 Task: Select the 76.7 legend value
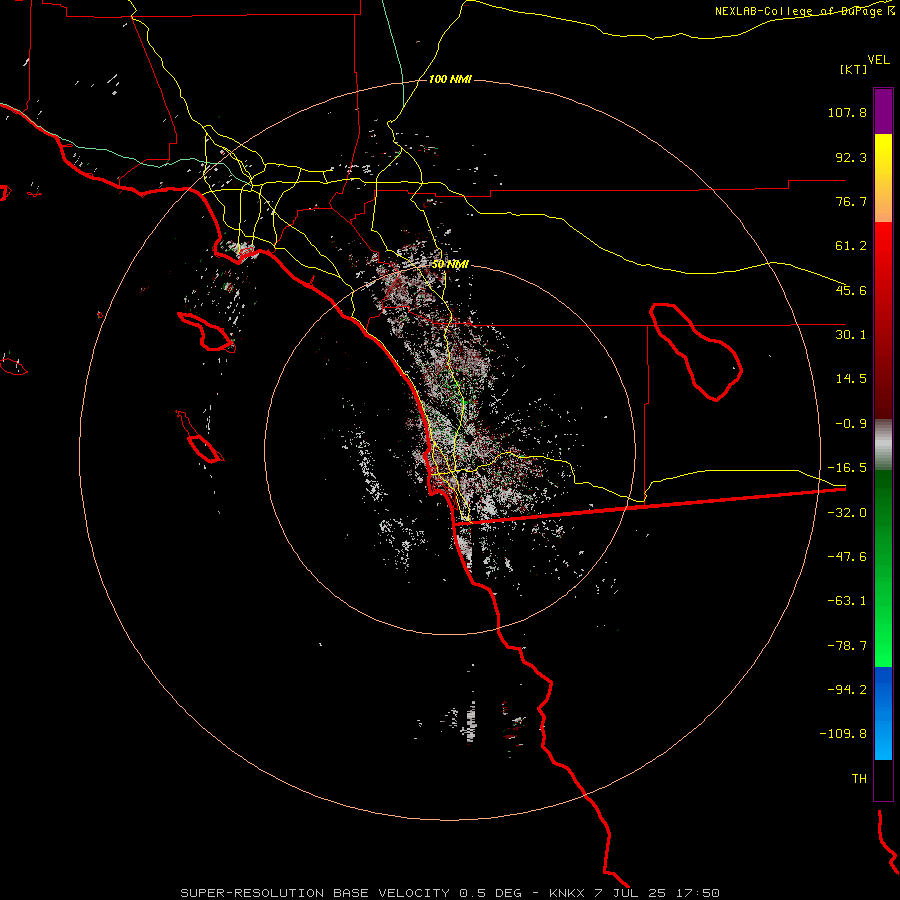coord(851,201)
